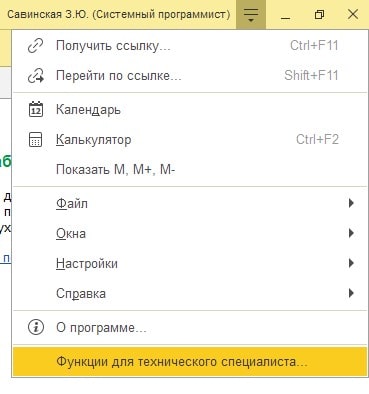Open Получить ссылку... menu item
Image resolution: width=369 pixels, height=394 pixels.
pyautogui.click(x=190, y=46)
